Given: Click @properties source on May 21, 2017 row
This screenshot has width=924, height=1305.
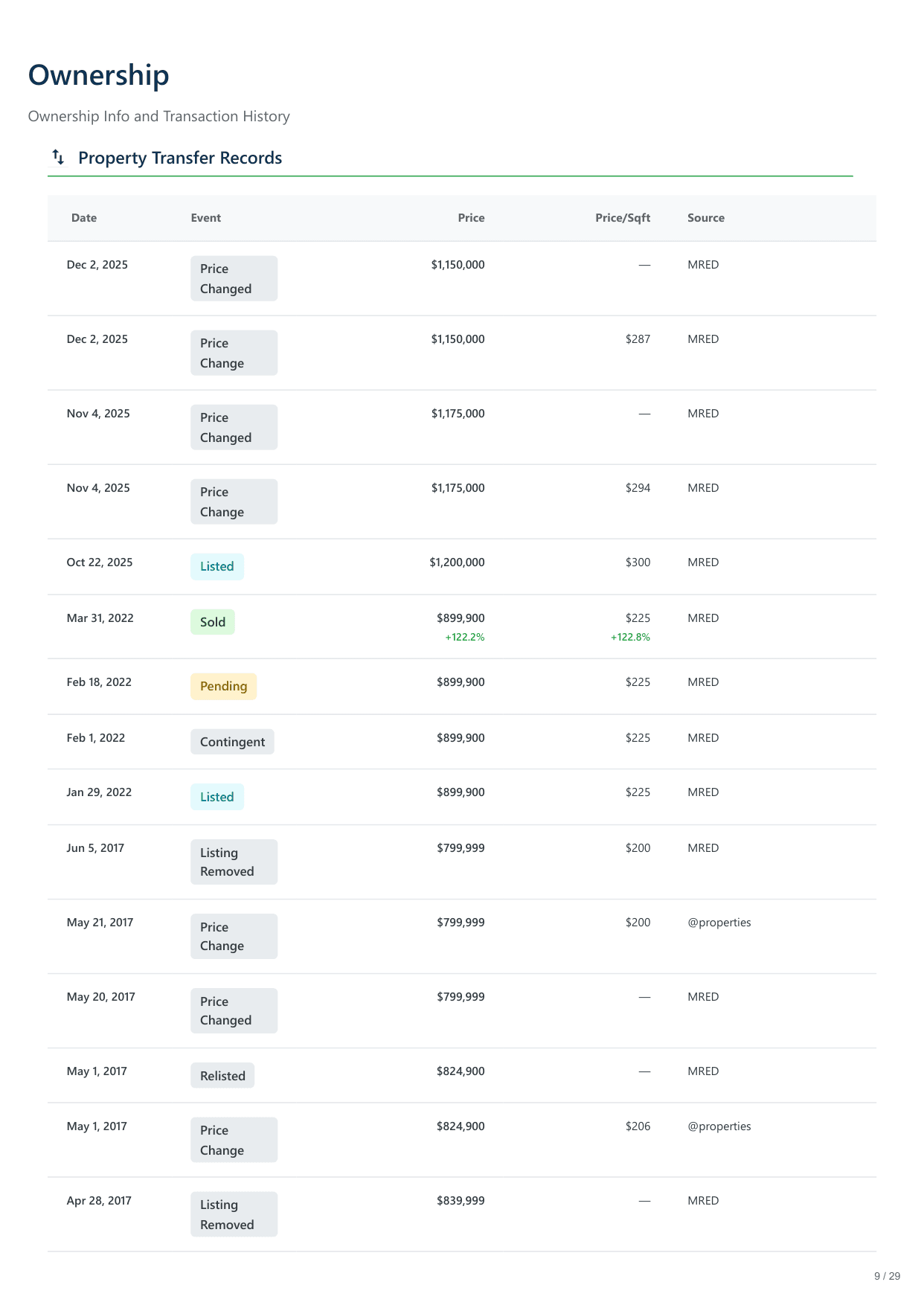Looking at the screenshot, I should [719, 923].
